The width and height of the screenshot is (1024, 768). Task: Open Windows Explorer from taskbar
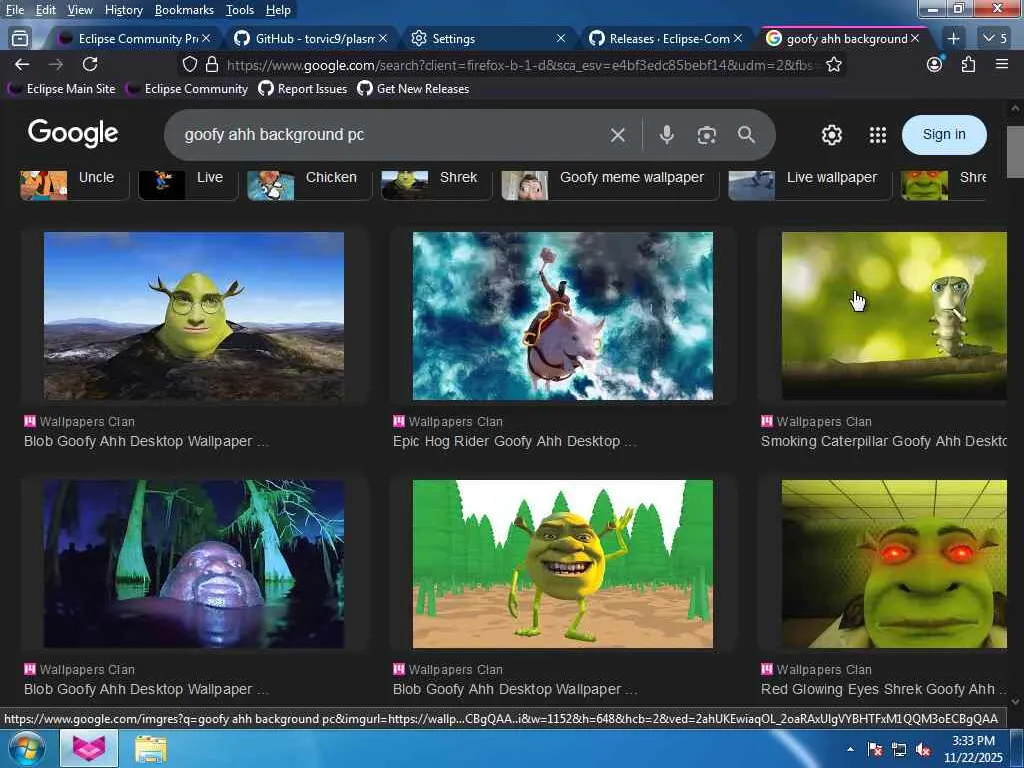click(151, 749)
